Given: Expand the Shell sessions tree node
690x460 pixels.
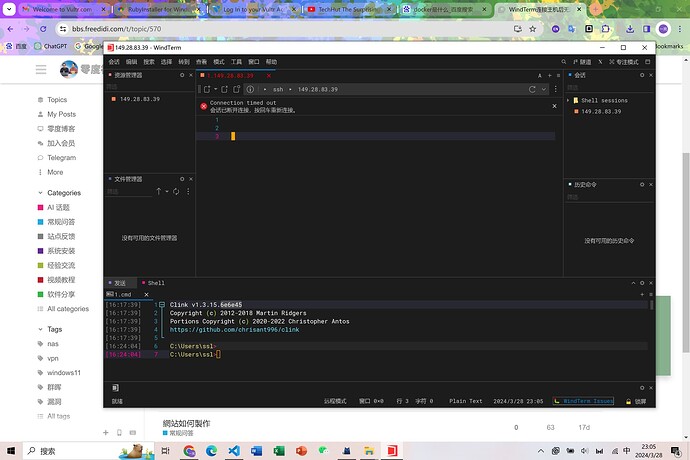Looking at the screenshot, I should pyautogui.click(x=568, y=100).
